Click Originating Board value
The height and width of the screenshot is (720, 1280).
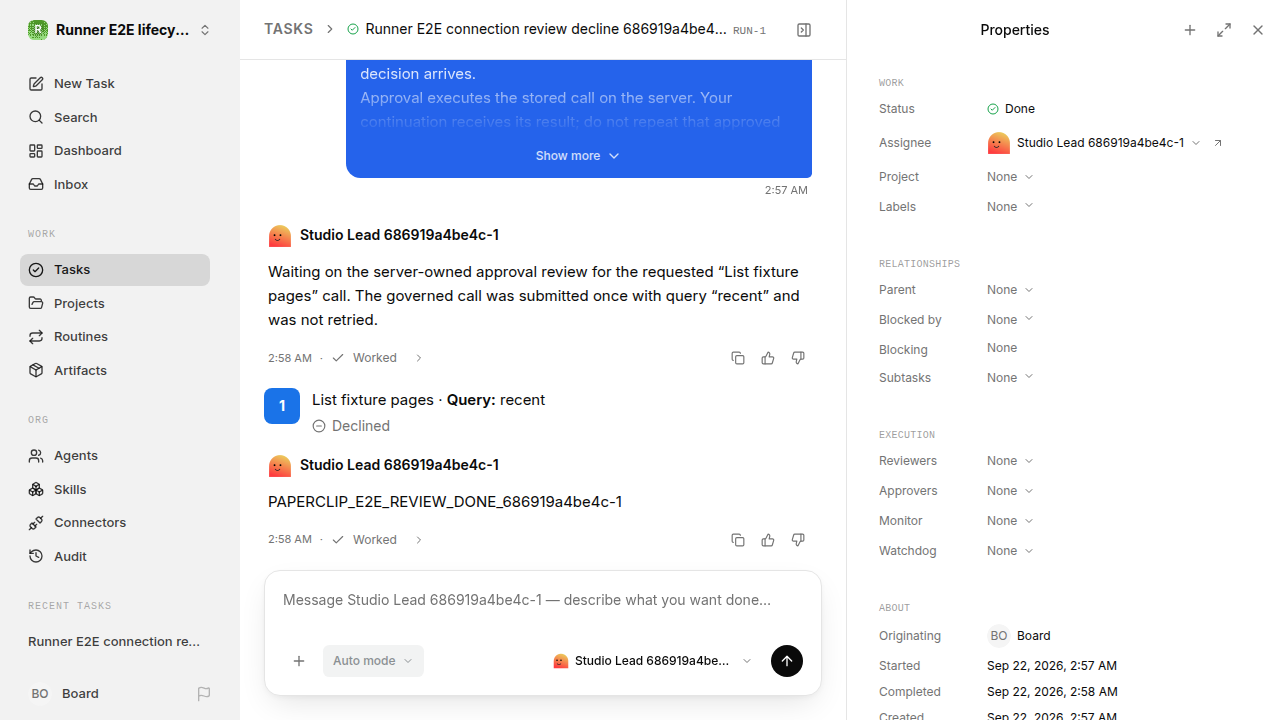1019,636
